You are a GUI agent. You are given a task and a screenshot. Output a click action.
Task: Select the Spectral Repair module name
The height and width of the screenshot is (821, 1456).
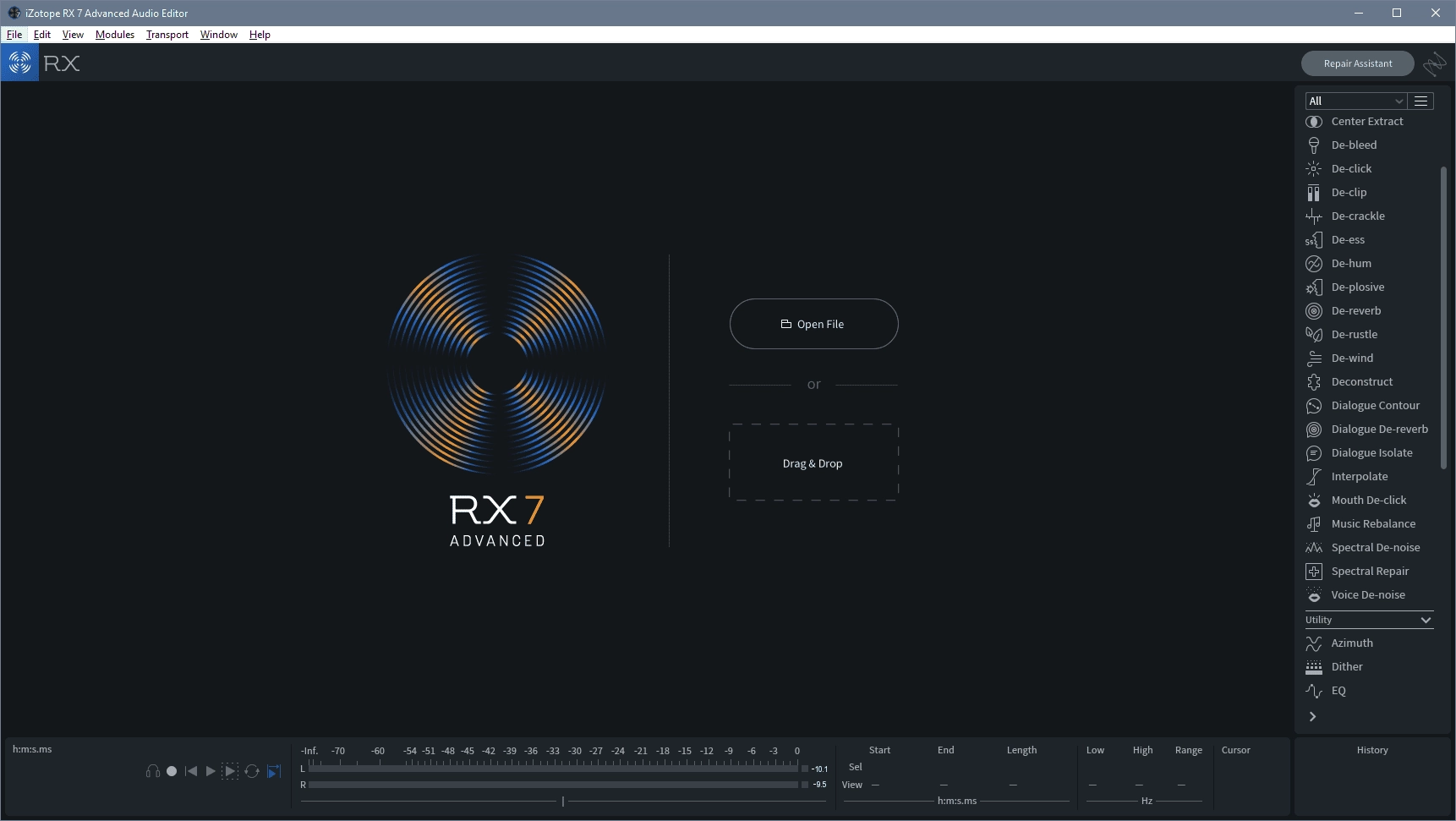(1370, 572)
